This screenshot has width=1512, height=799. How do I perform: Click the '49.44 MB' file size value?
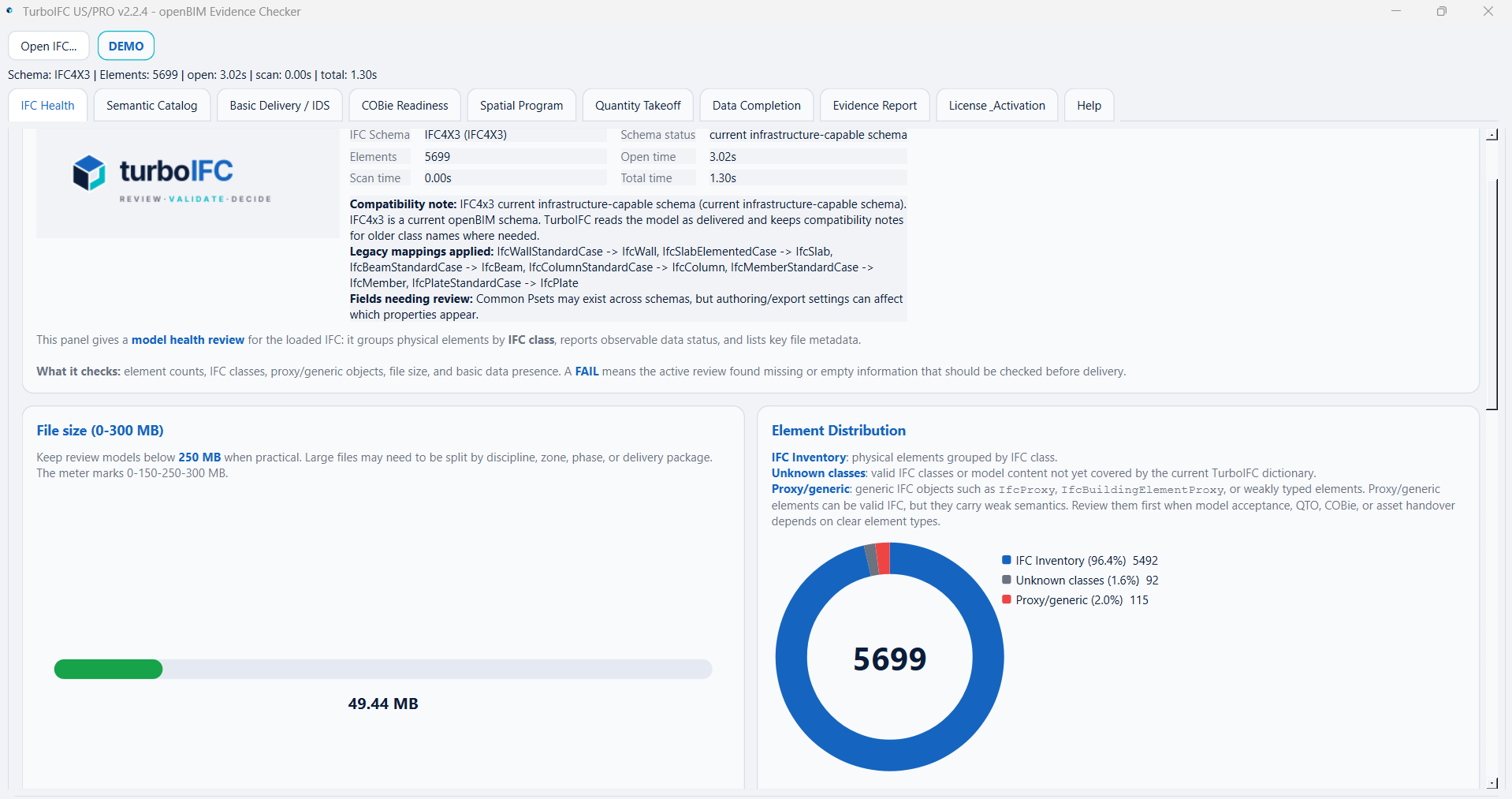point(383,704)
